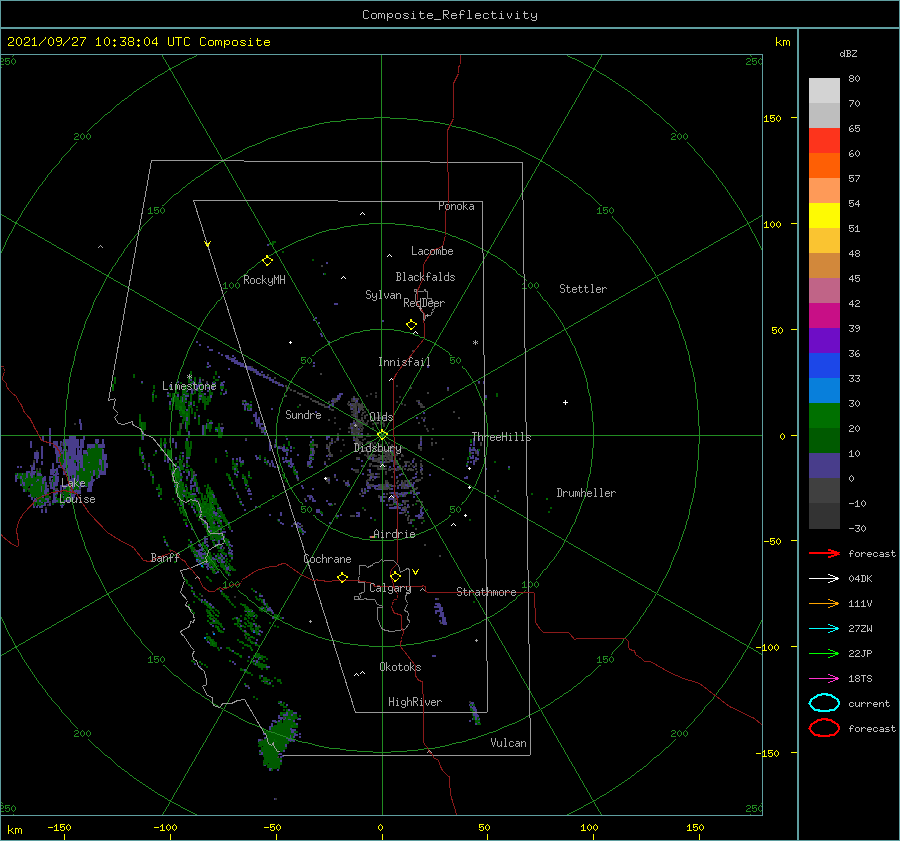Click the white asterisk marker northeast of Innisfail

pos(475,343)
